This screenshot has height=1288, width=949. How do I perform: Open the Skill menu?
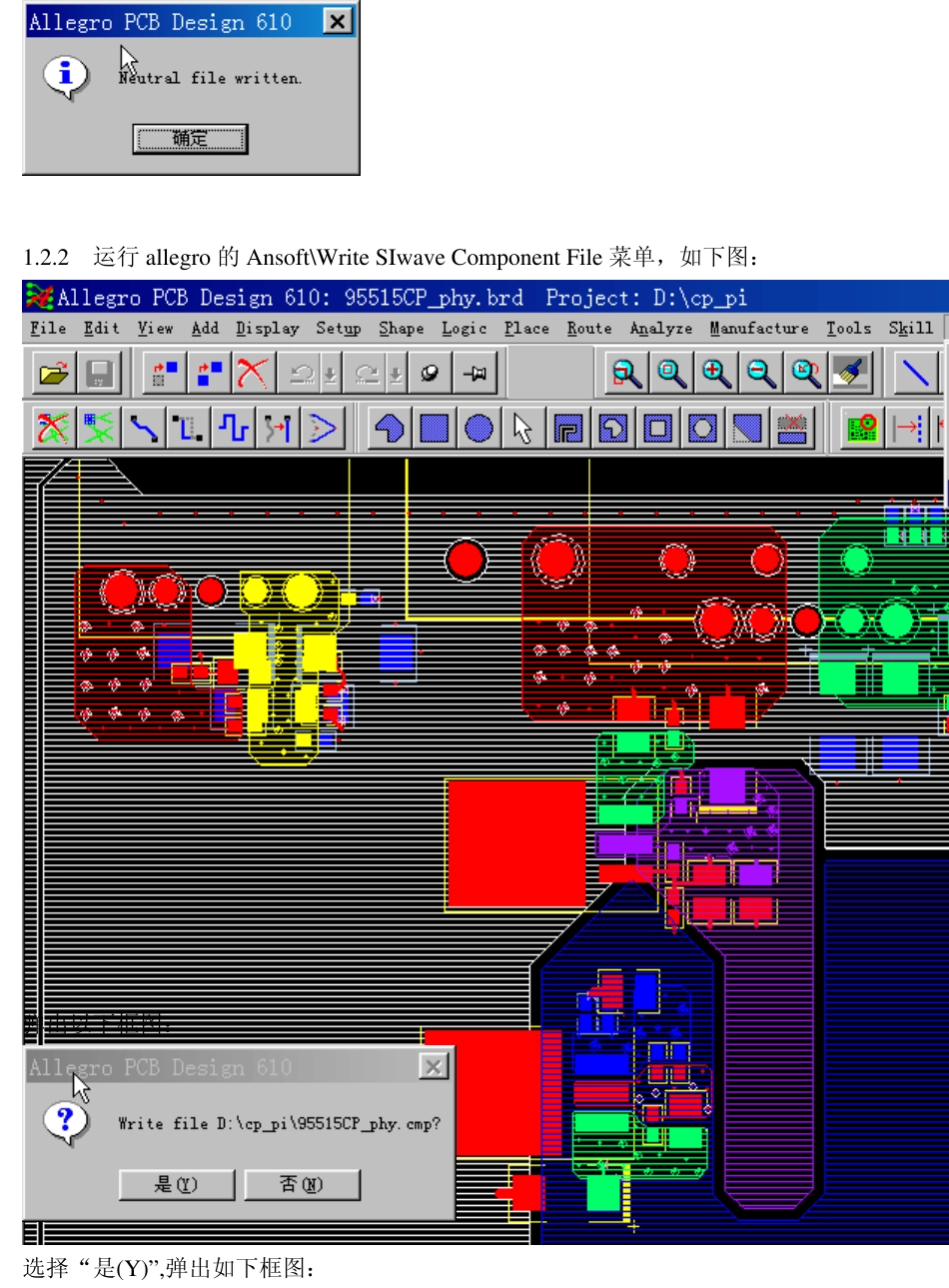pos(911,329)
